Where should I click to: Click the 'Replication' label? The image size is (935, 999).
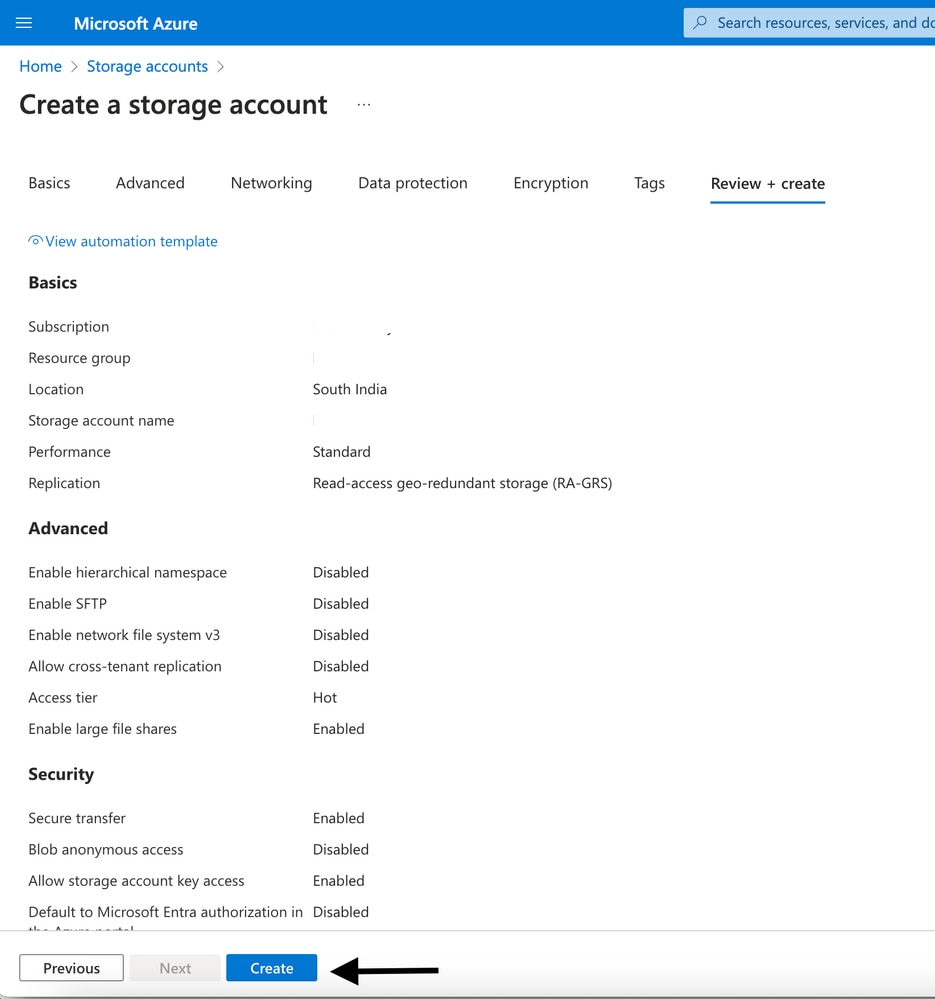tap(64, 483)
